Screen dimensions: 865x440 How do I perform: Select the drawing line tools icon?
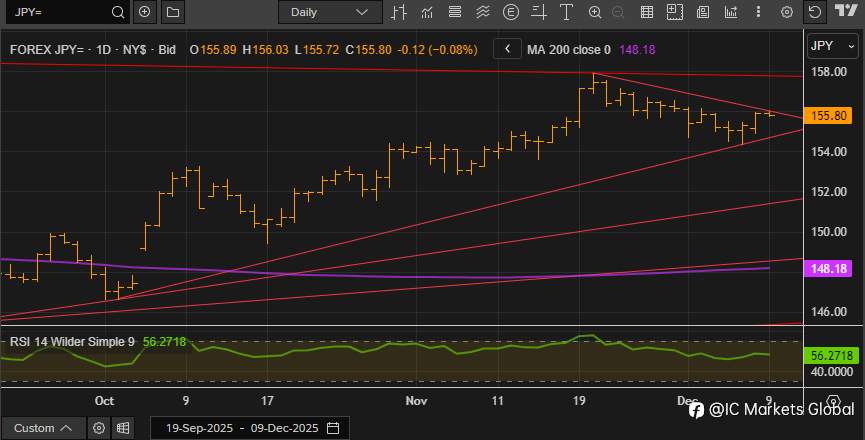tap(539, 12)
